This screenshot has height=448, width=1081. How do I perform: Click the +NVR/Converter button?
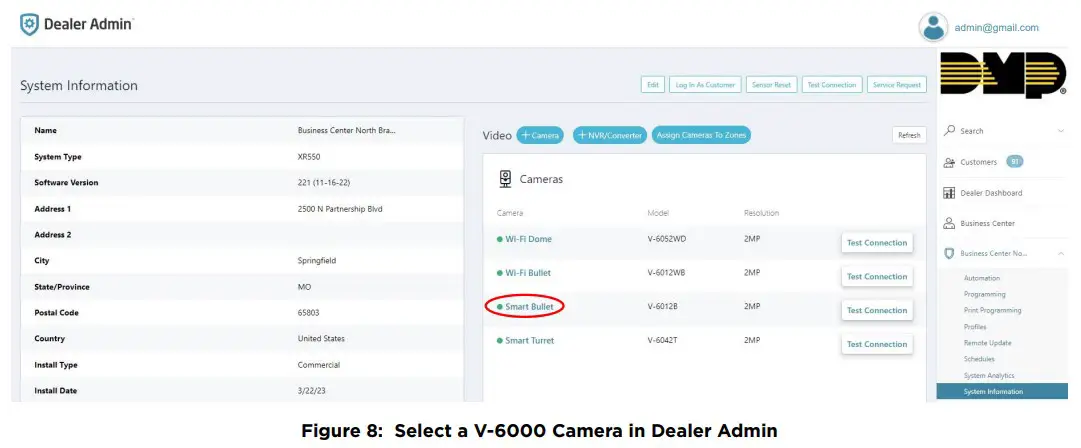pyautogui.click(x=610, y=135)
